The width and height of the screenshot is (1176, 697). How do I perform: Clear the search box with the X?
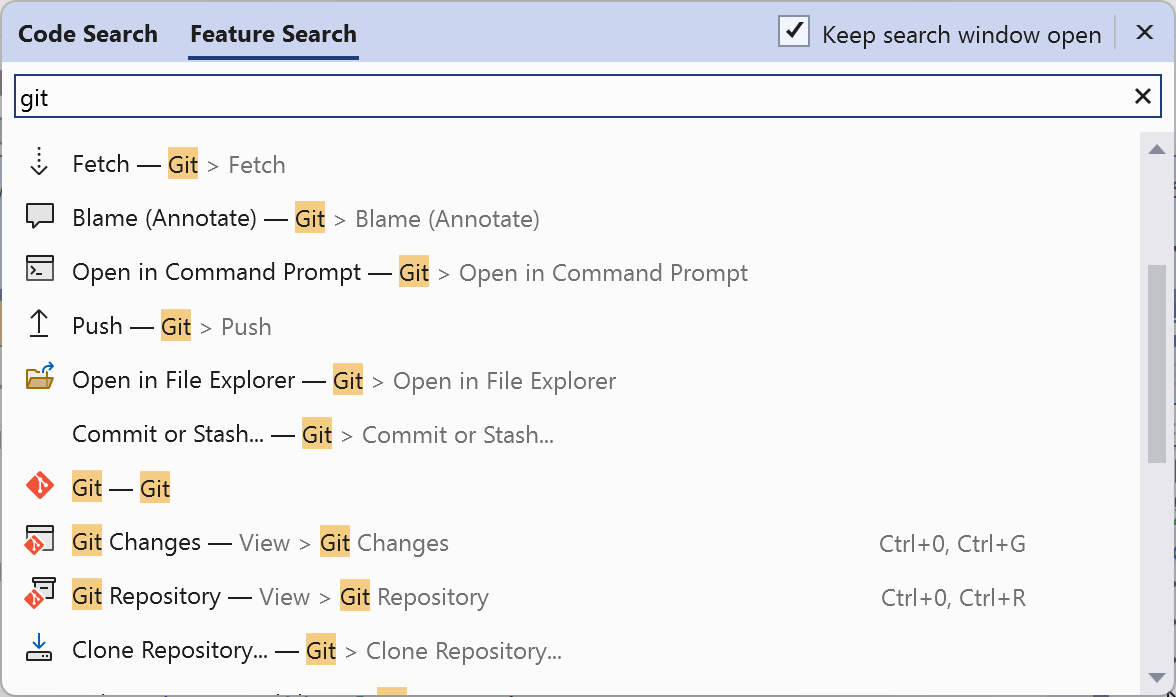1142,96
